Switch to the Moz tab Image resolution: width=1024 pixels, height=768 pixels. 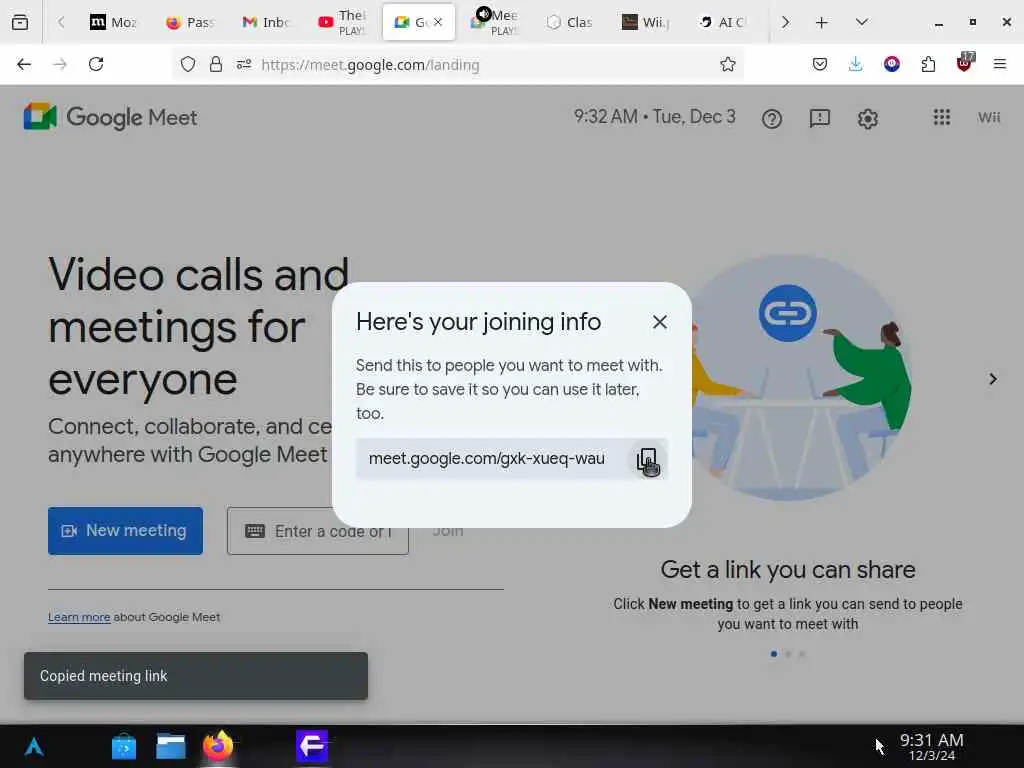[x=114, y=22]
